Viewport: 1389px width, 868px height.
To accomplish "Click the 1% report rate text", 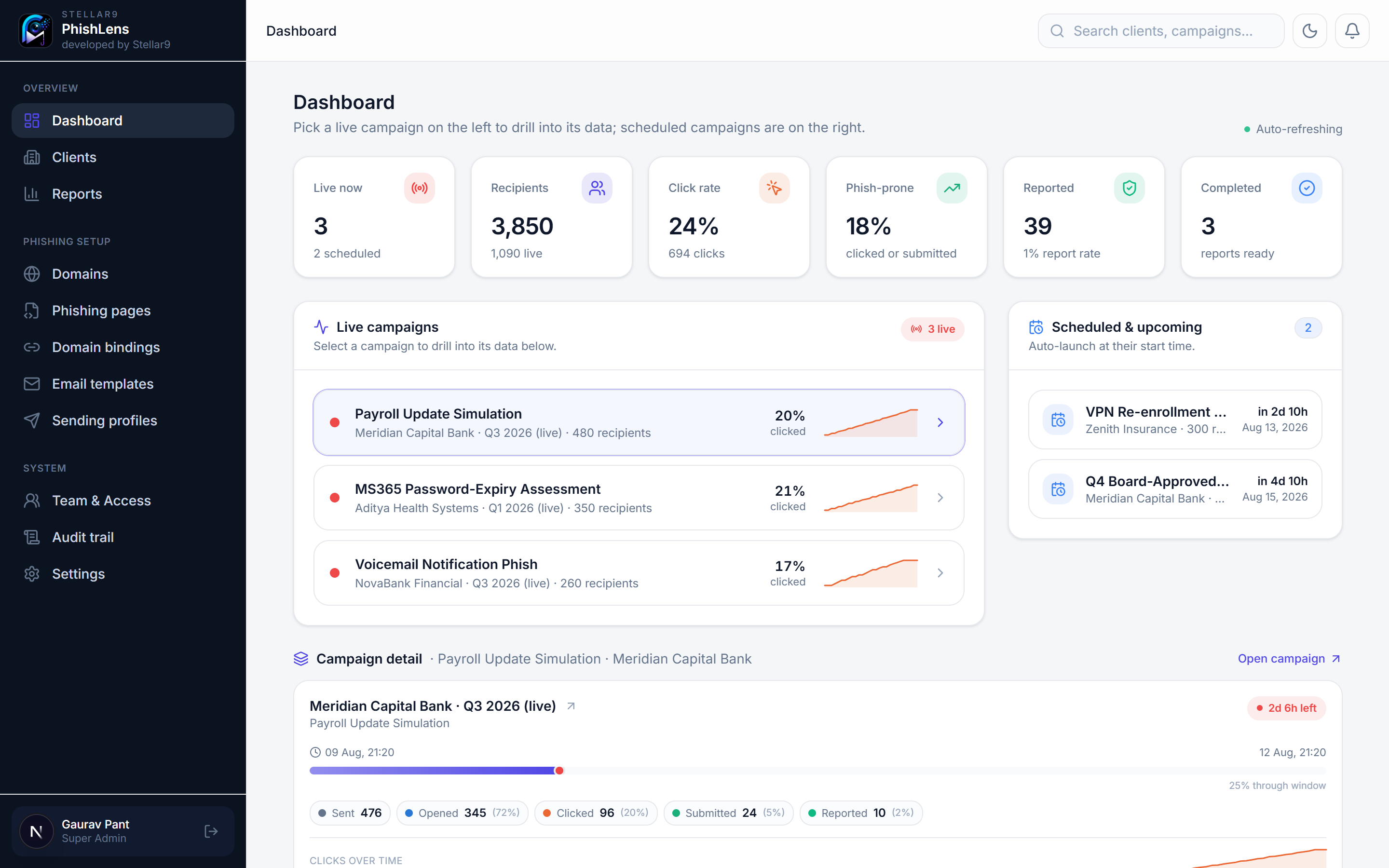I will point(1062,253).
